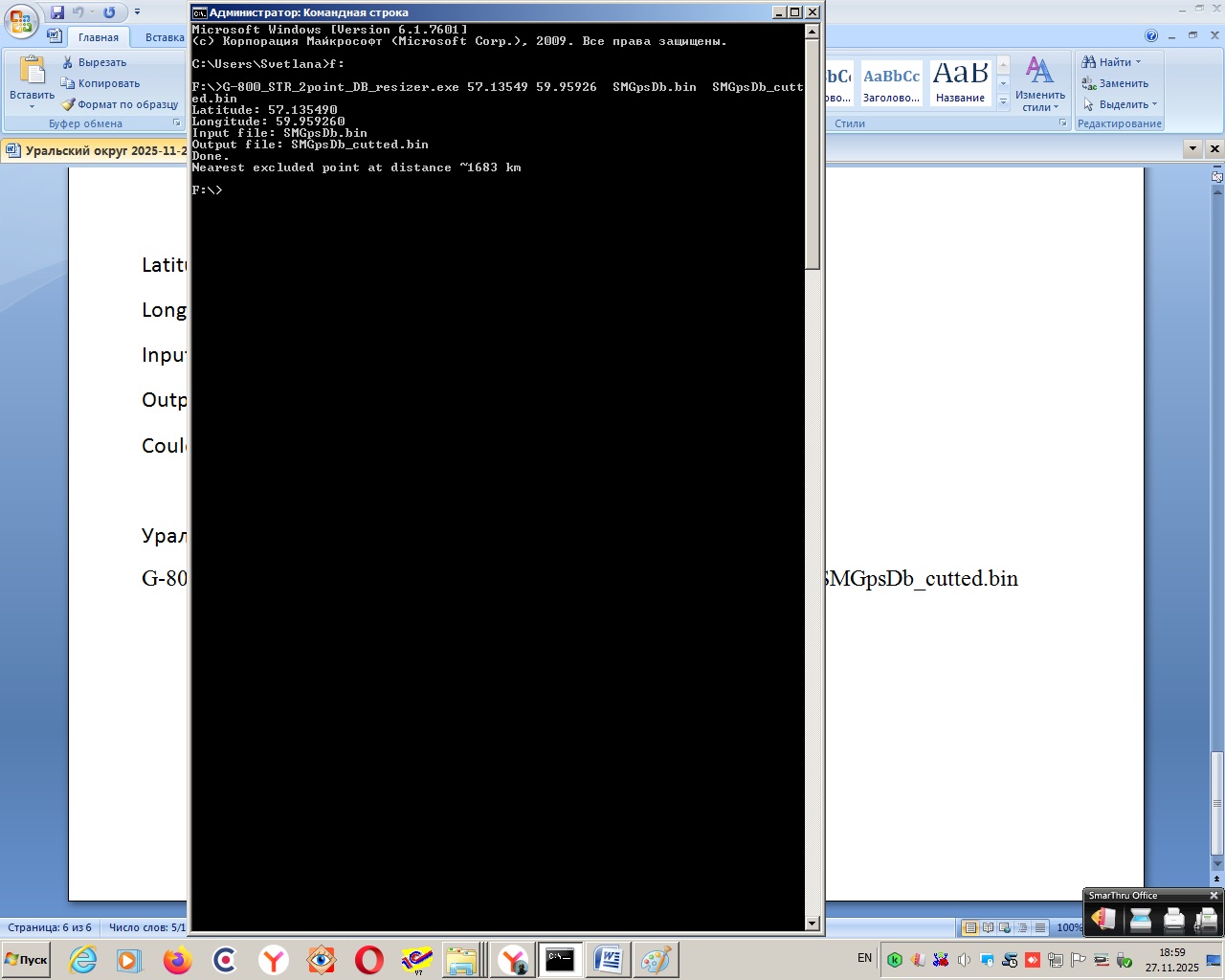Click the Пуск (Start) button
The image size is (1225, 980).
tap(27, 959)
